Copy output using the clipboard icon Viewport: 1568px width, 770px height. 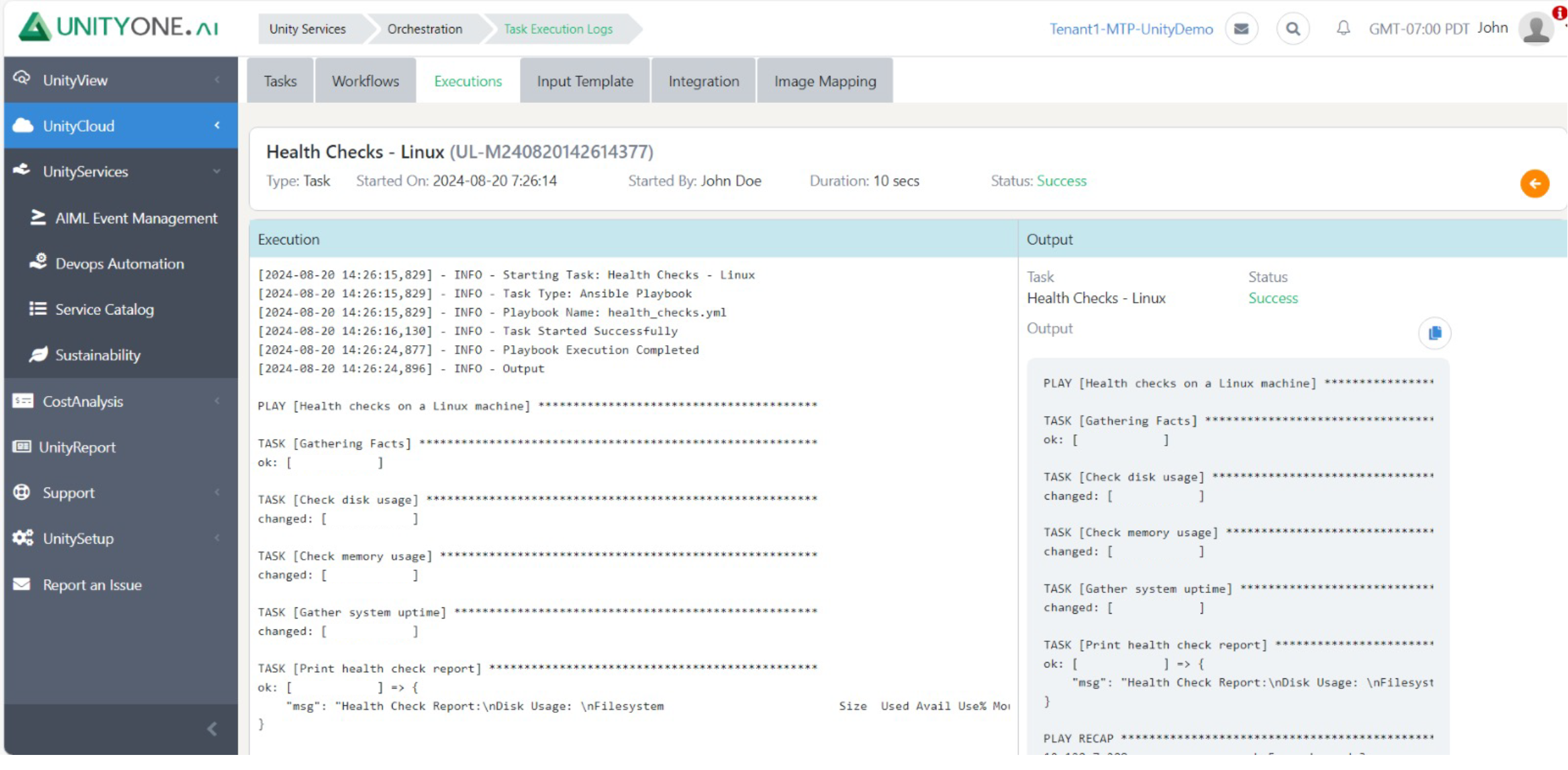[x=1434, y=333]
